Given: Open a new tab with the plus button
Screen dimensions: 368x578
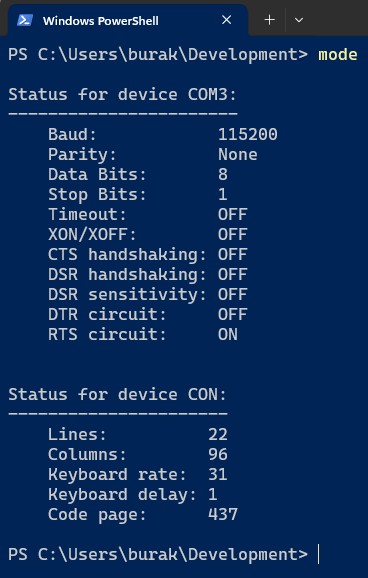Looking at the screenshot, I should (270, 20).
